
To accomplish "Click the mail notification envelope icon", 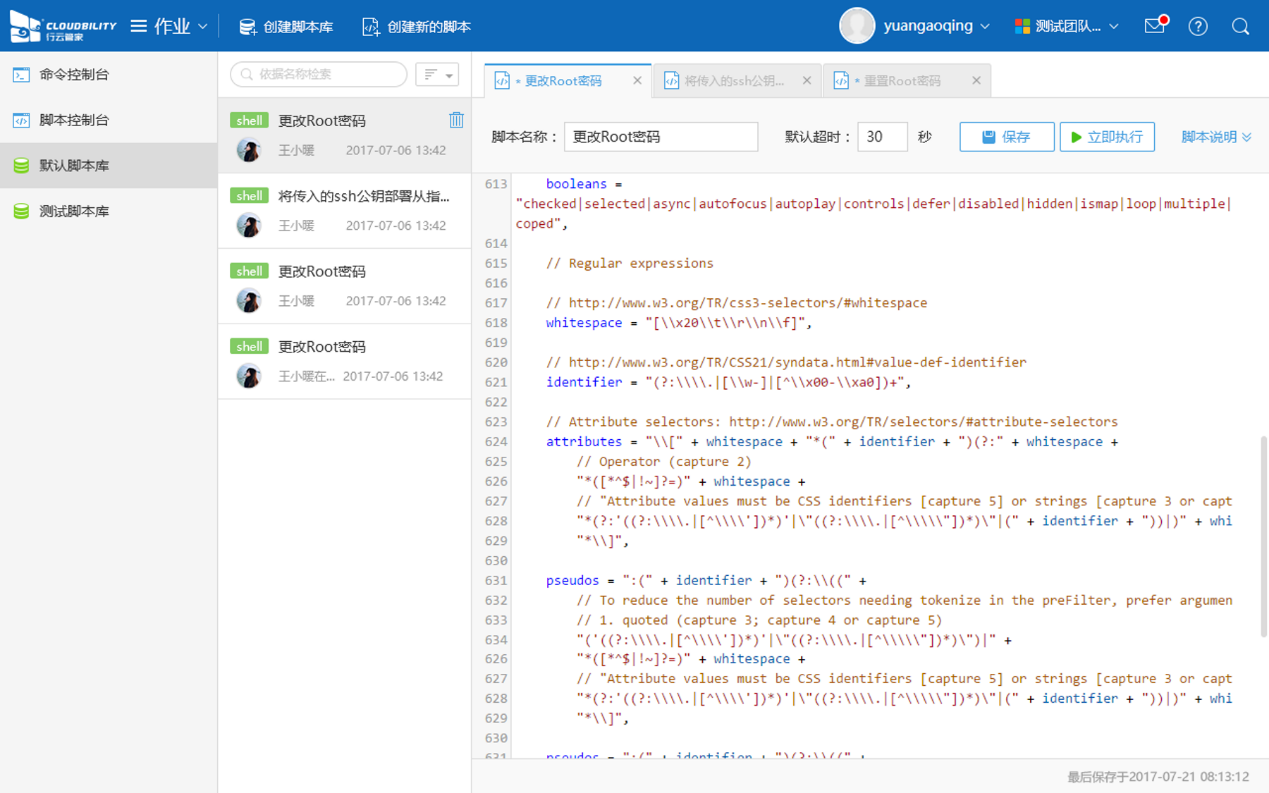I will (1154, 26).
